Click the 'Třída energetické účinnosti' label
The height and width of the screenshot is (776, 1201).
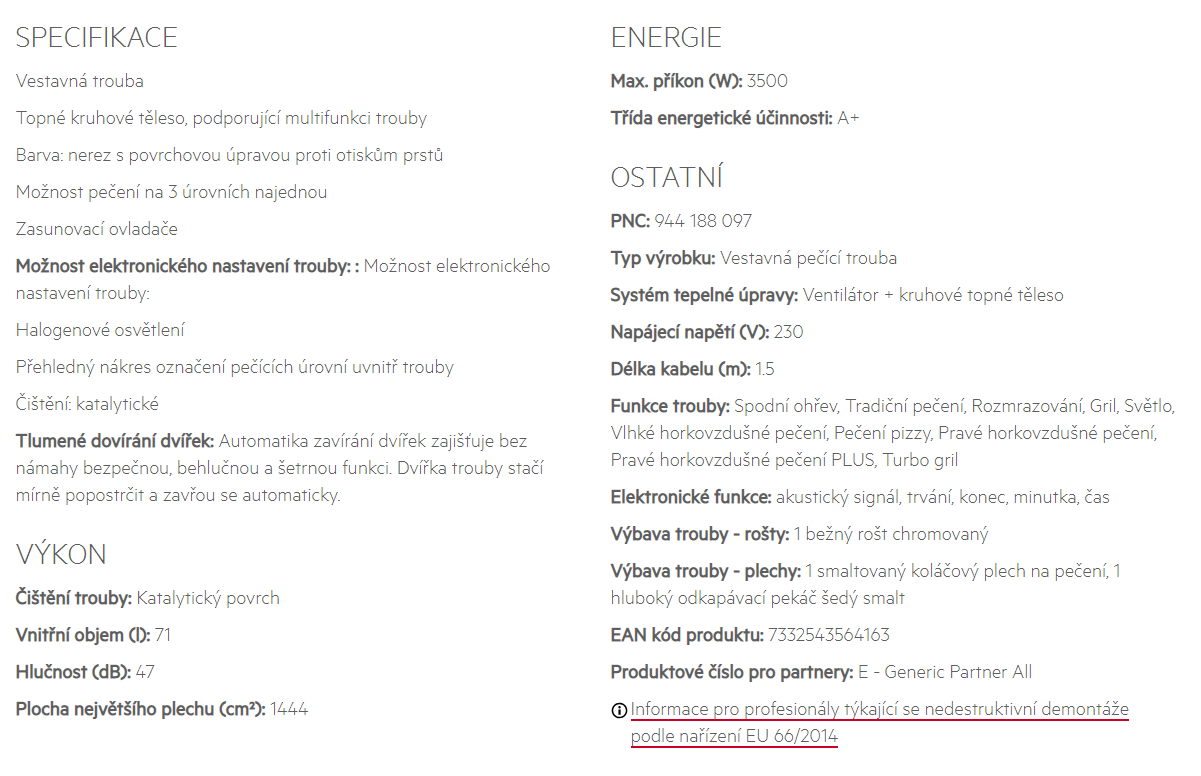[721, 118]
